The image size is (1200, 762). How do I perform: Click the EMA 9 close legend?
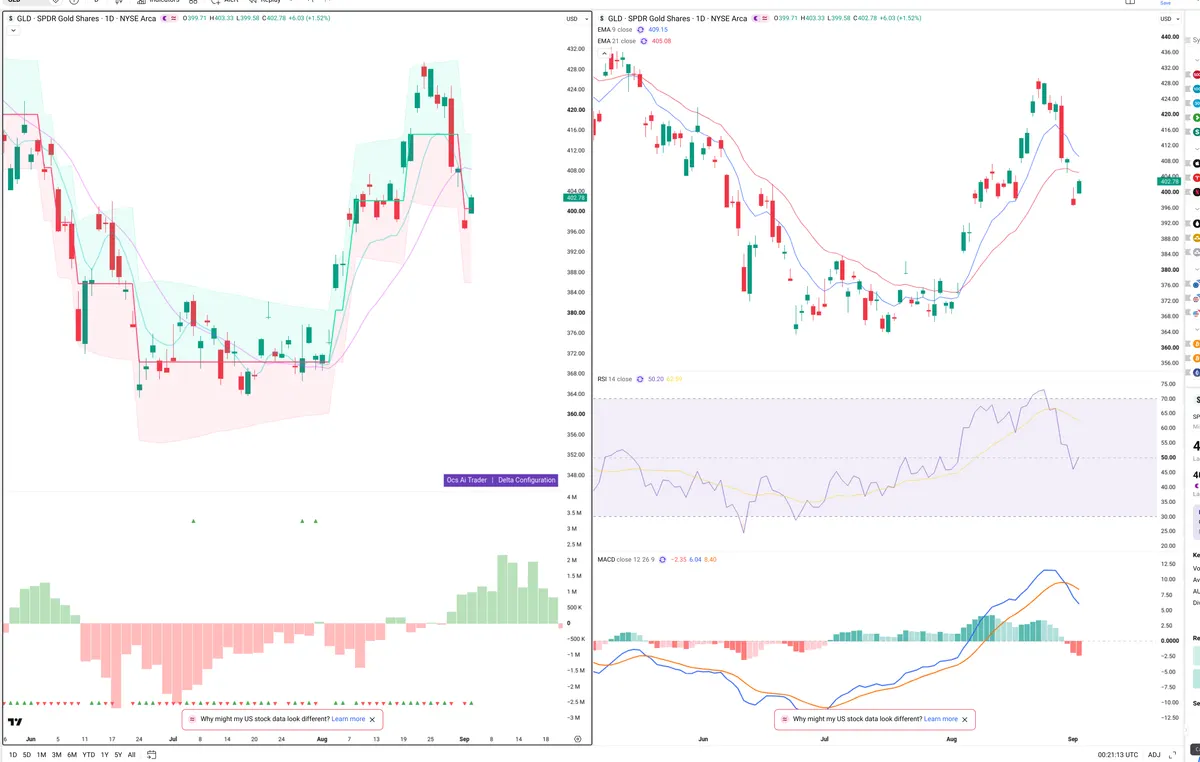coord(614,30)
